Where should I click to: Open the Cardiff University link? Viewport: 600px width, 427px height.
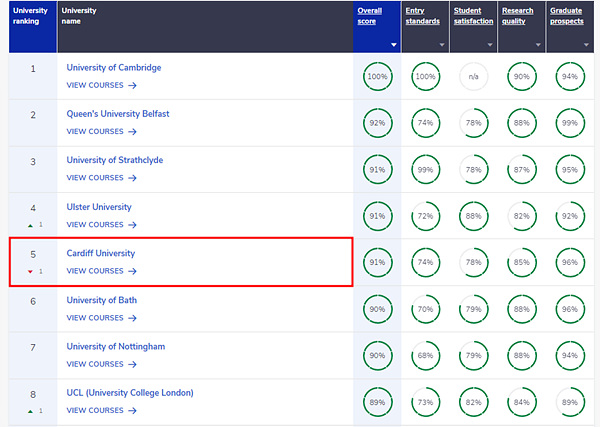101,253
